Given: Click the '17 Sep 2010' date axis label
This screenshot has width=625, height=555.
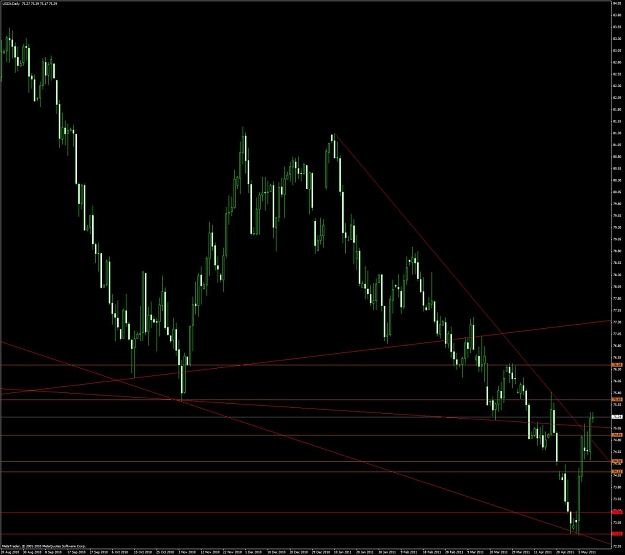Looking at the screenshot, I should [76, 552].
